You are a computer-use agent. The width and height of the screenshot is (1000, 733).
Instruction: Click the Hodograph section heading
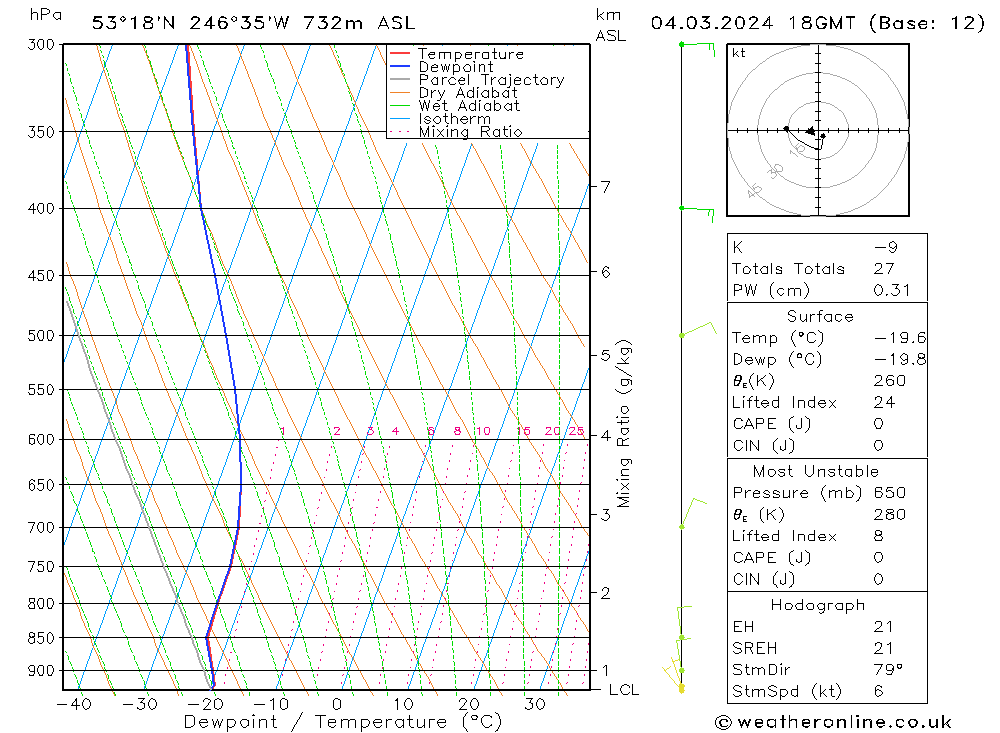(x=818, y=605)
